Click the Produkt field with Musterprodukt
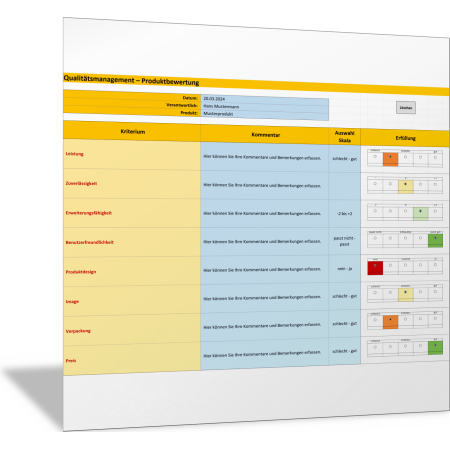The width and height of the screenshot is (450, 450). click(265, 115)
